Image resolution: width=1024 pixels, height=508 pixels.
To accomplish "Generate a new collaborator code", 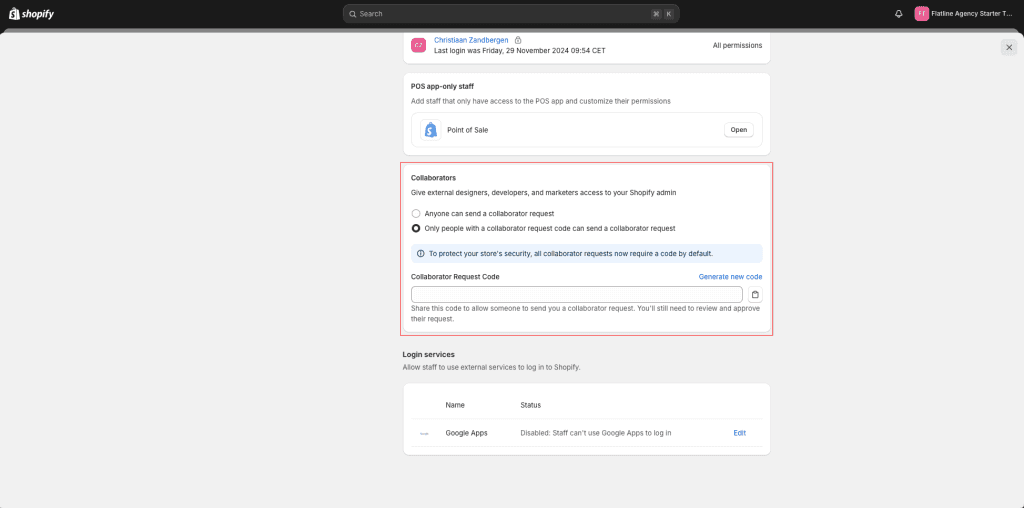I will tap(730, 277).
